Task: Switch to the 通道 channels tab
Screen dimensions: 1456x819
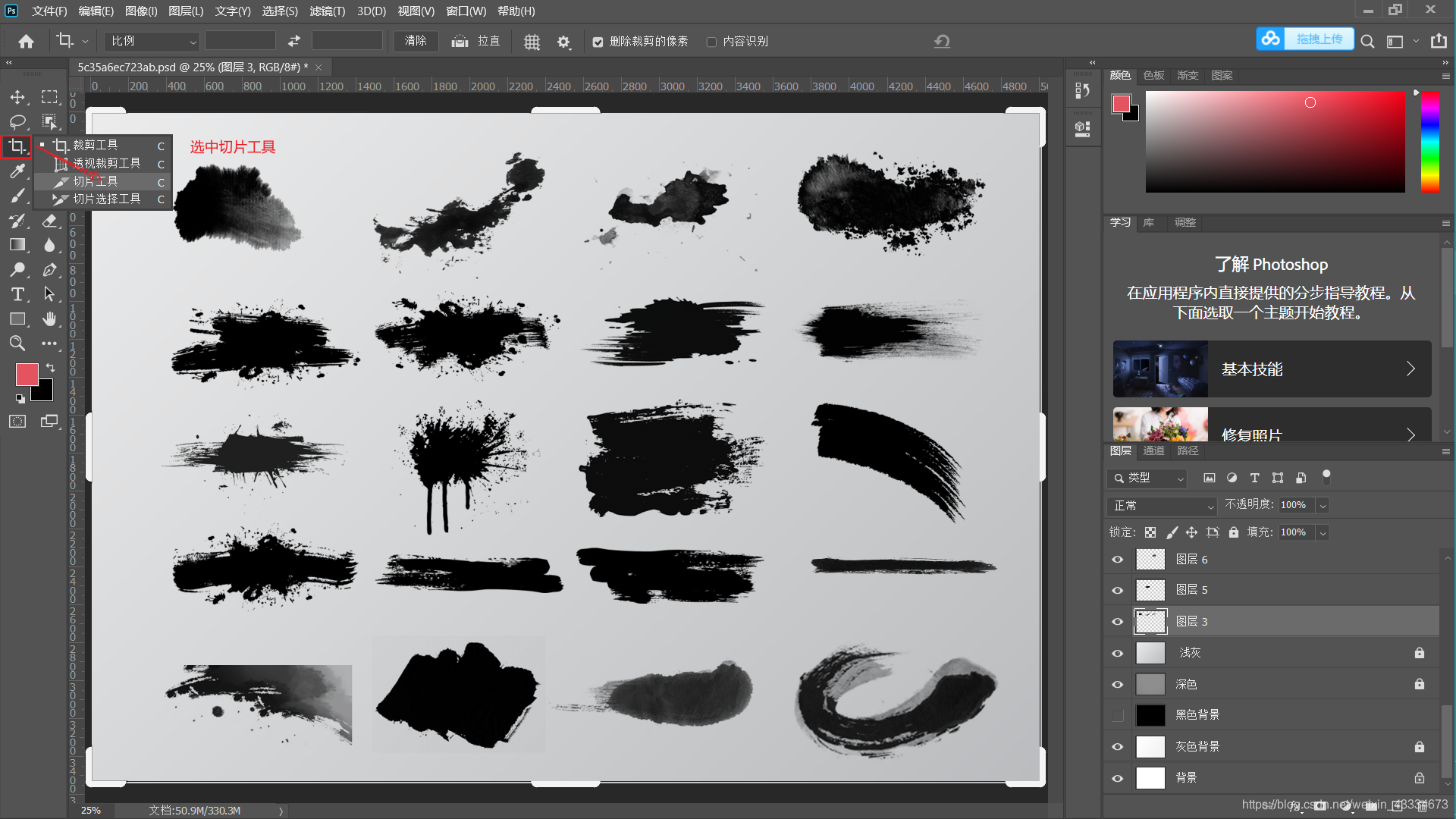Action: [1153, 450]
